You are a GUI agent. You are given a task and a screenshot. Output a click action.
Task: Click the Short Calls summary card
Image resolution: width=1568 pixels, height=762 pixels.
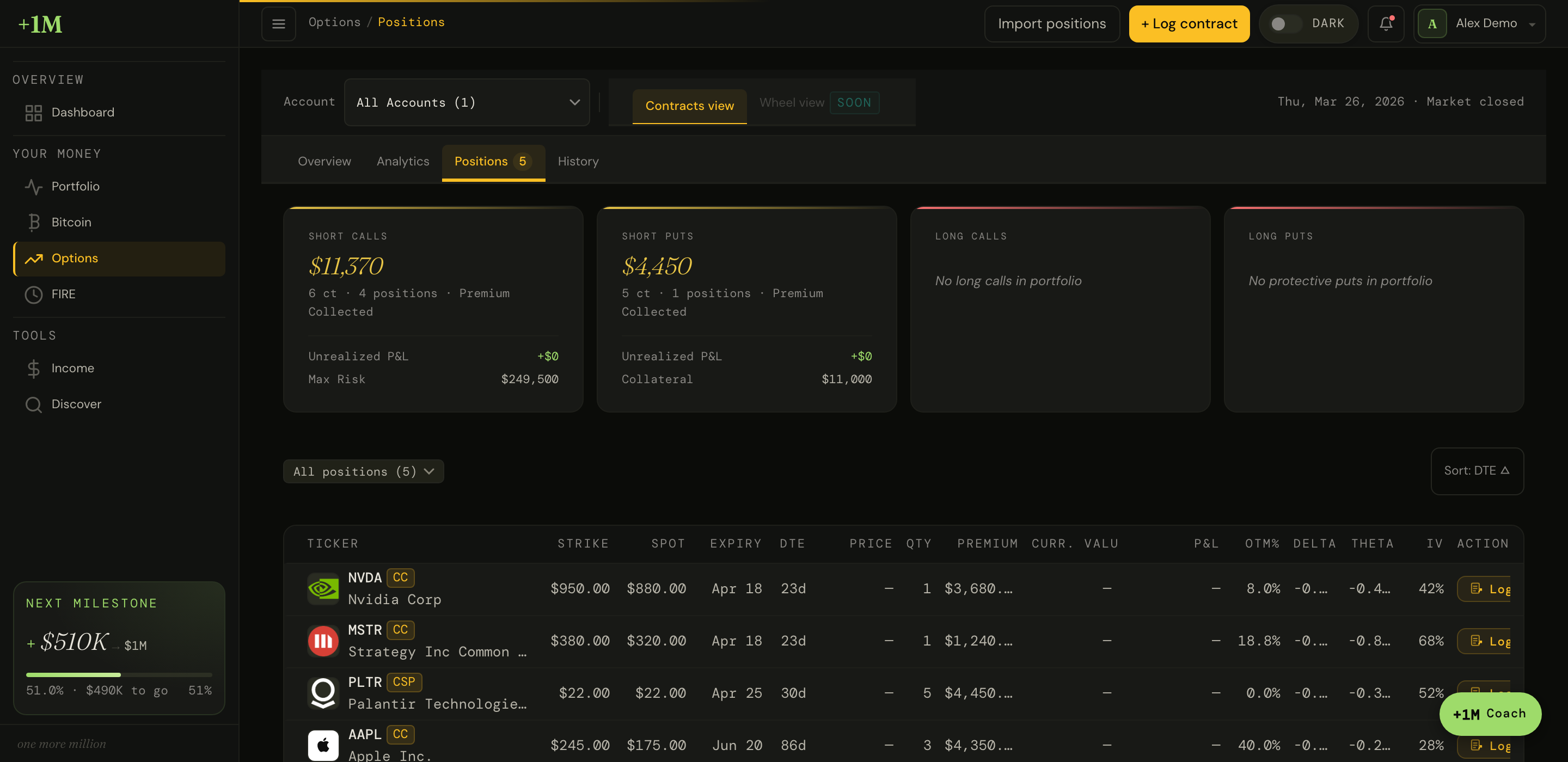(433, 309)
